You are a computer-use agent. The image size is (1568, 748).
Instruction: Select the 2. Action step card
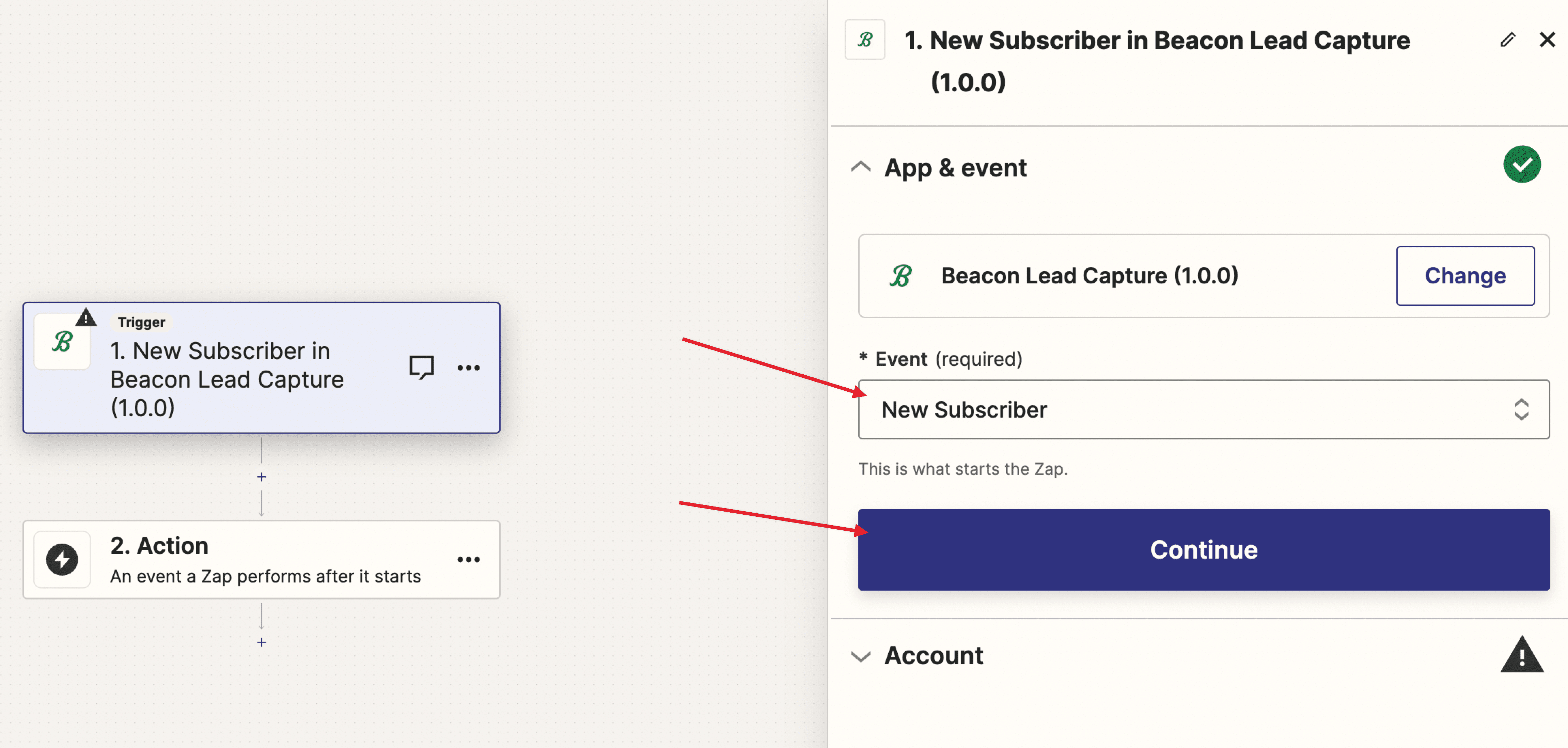point(262,559)
